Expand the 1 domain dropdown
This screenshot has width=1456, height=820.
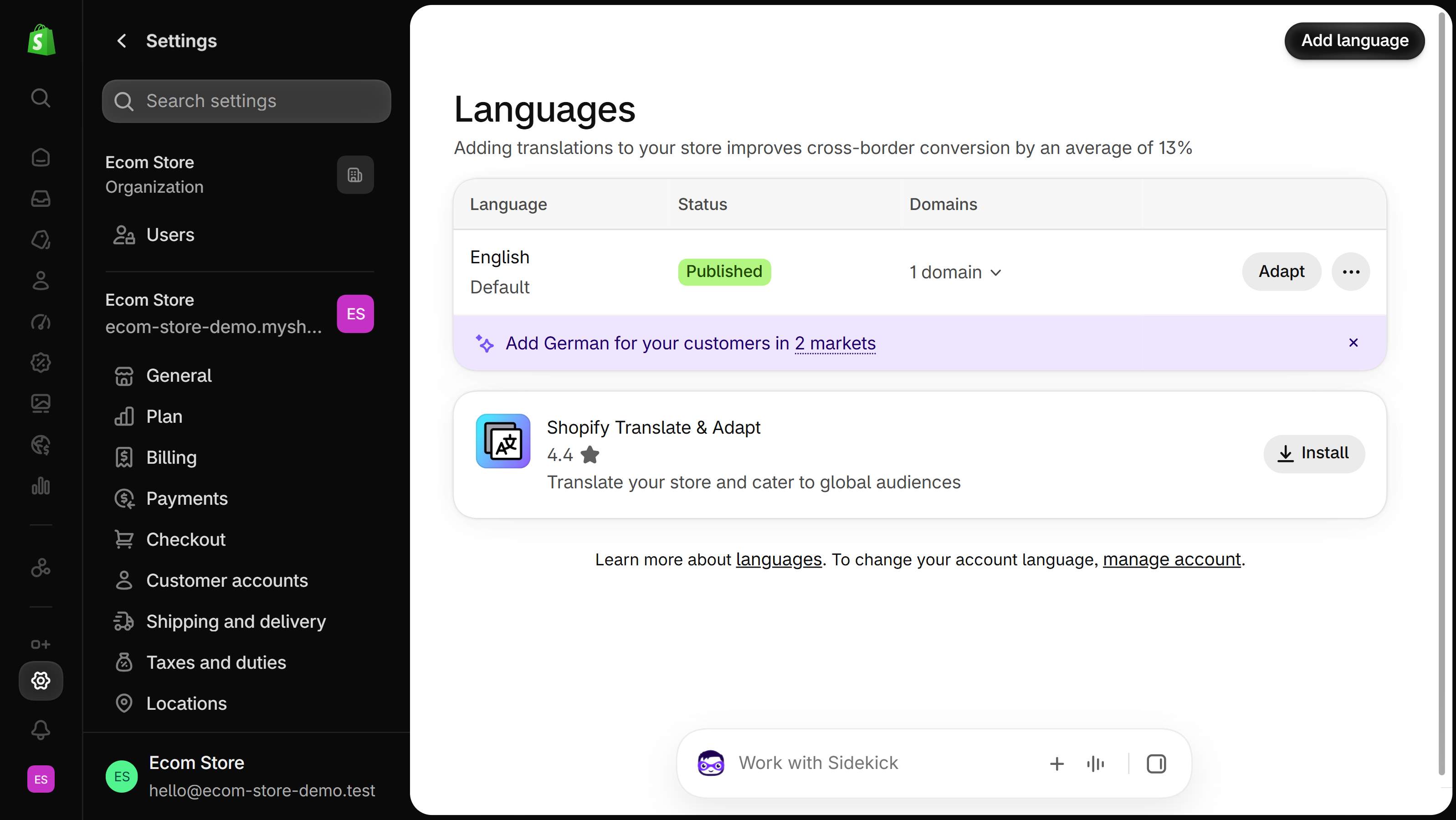pos(955,272)
